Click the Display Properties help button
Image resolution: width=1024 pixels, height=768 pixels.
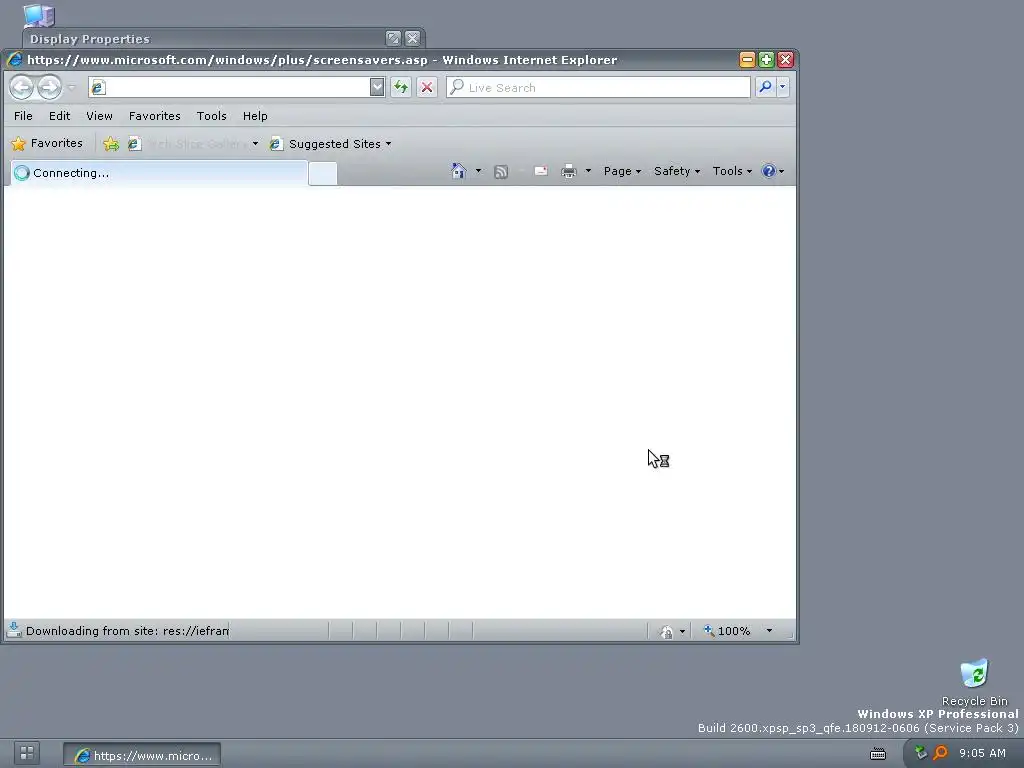393,39
